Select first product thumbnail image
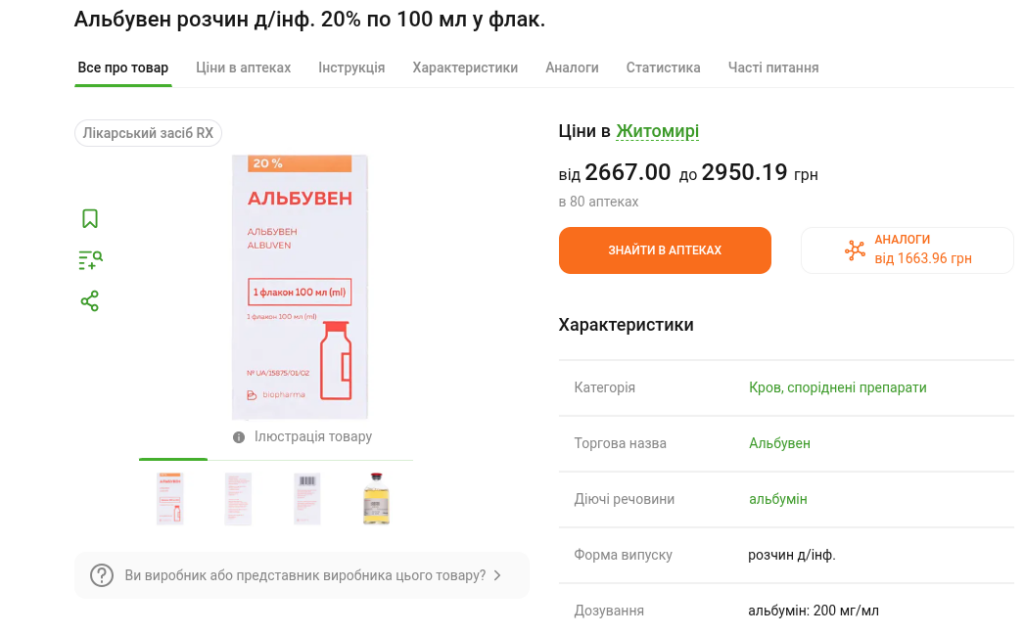This screenshot has width=1024, height=635. (x=170, y=498)
